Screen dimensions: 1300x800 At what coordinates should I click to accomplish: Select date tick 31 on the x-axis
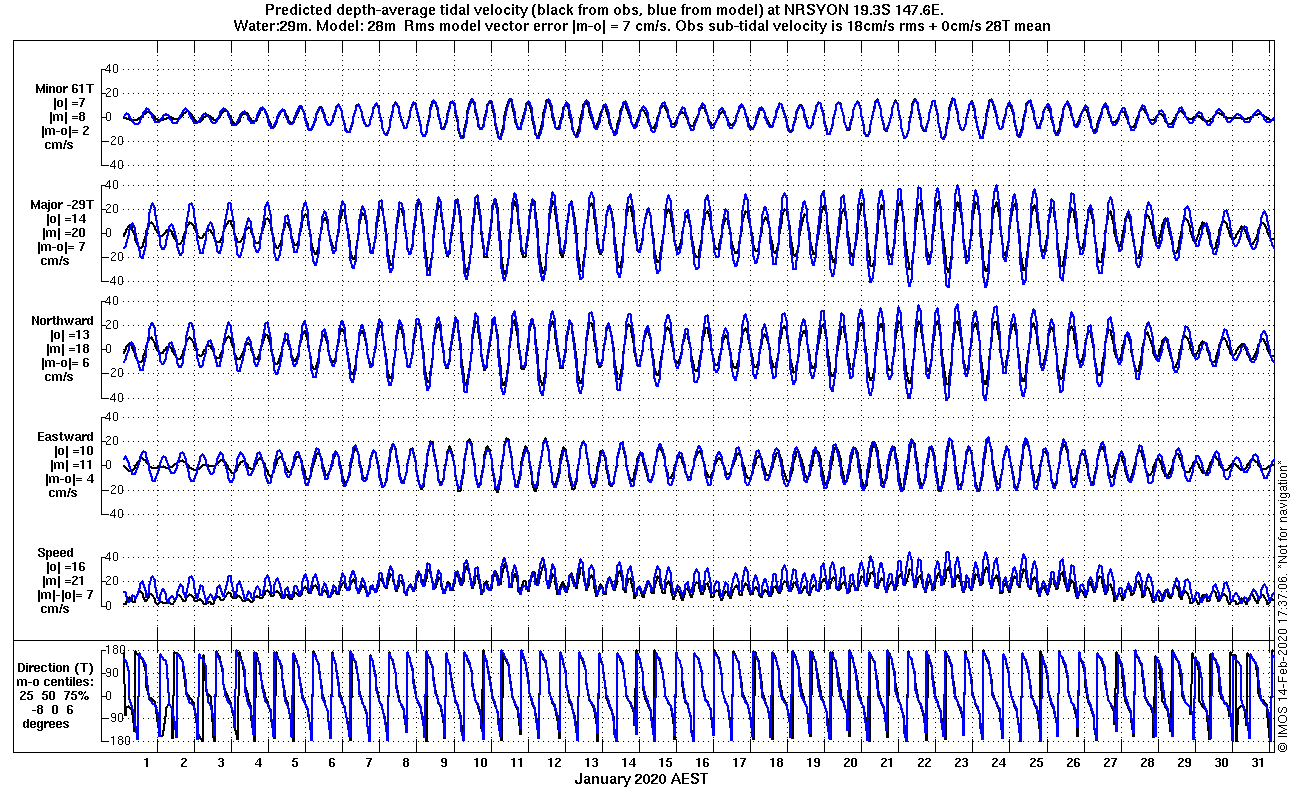(x=1257, y=762)
